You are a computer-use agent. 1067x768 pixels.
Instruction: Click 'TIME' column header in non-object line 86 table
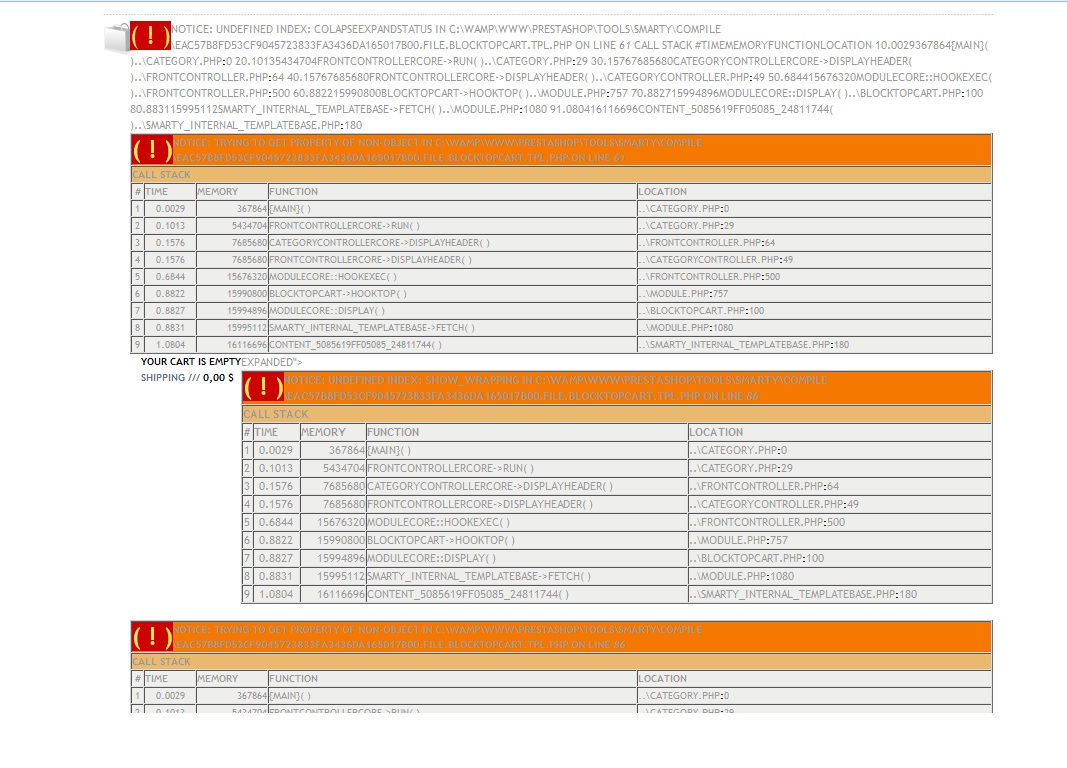point(156,679)
